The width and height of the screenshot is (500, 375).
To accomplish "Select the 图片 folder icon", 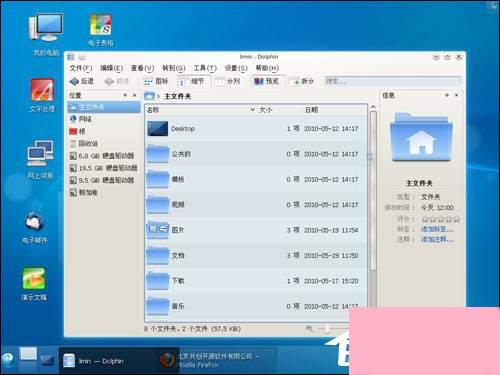I will click(158, 230).
